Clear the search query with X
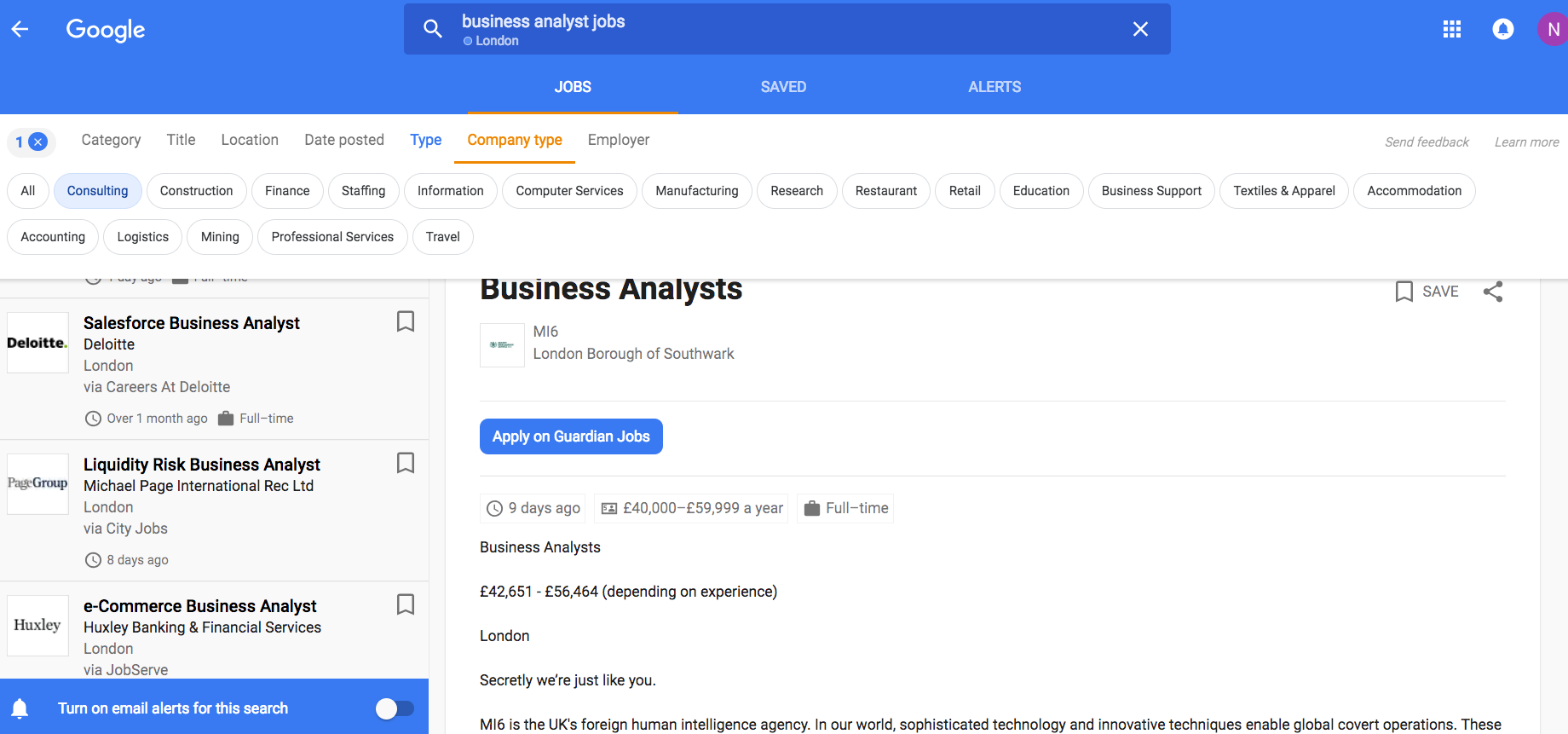This screenshot has width=1568, height=734. [x=1140, y=29]
